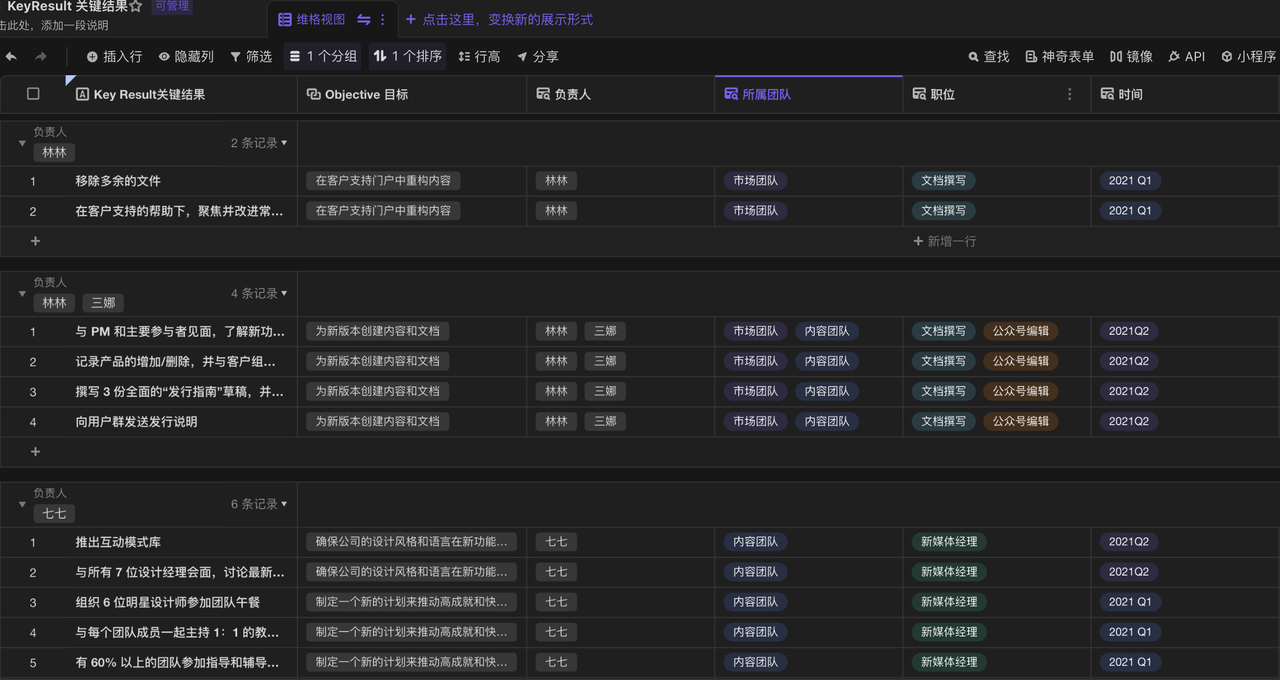Click 插入行 to insert a row
1280x680 pixels.
[x=114, y=57]
